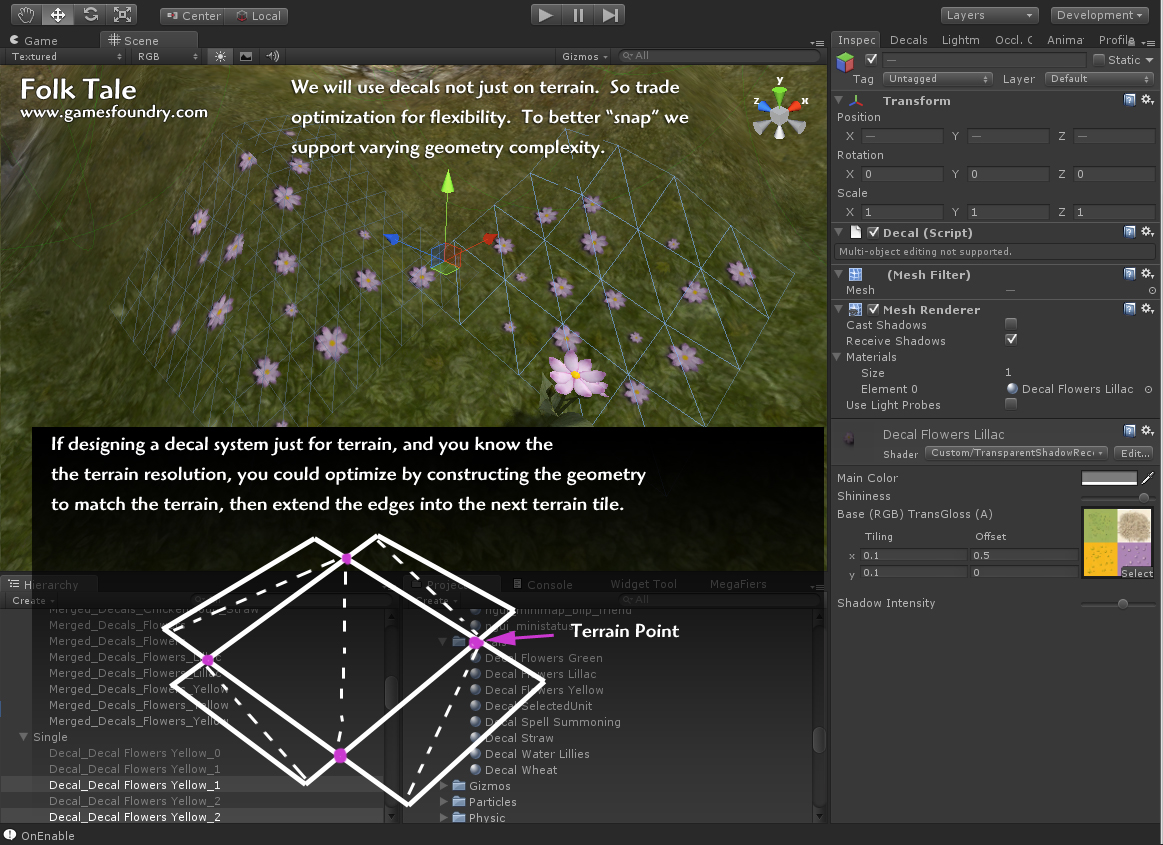Enable Use Light Probes checkbox

pos(1010,404)
